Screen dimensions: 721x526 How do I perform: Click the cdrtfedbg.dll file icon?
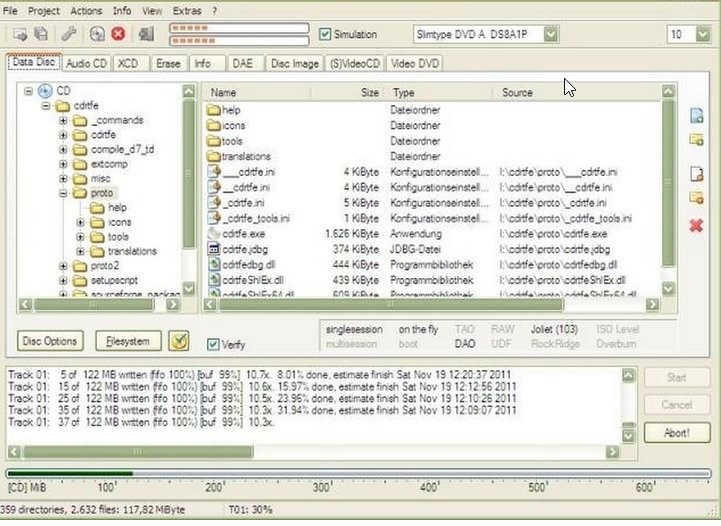coord(214,264)
